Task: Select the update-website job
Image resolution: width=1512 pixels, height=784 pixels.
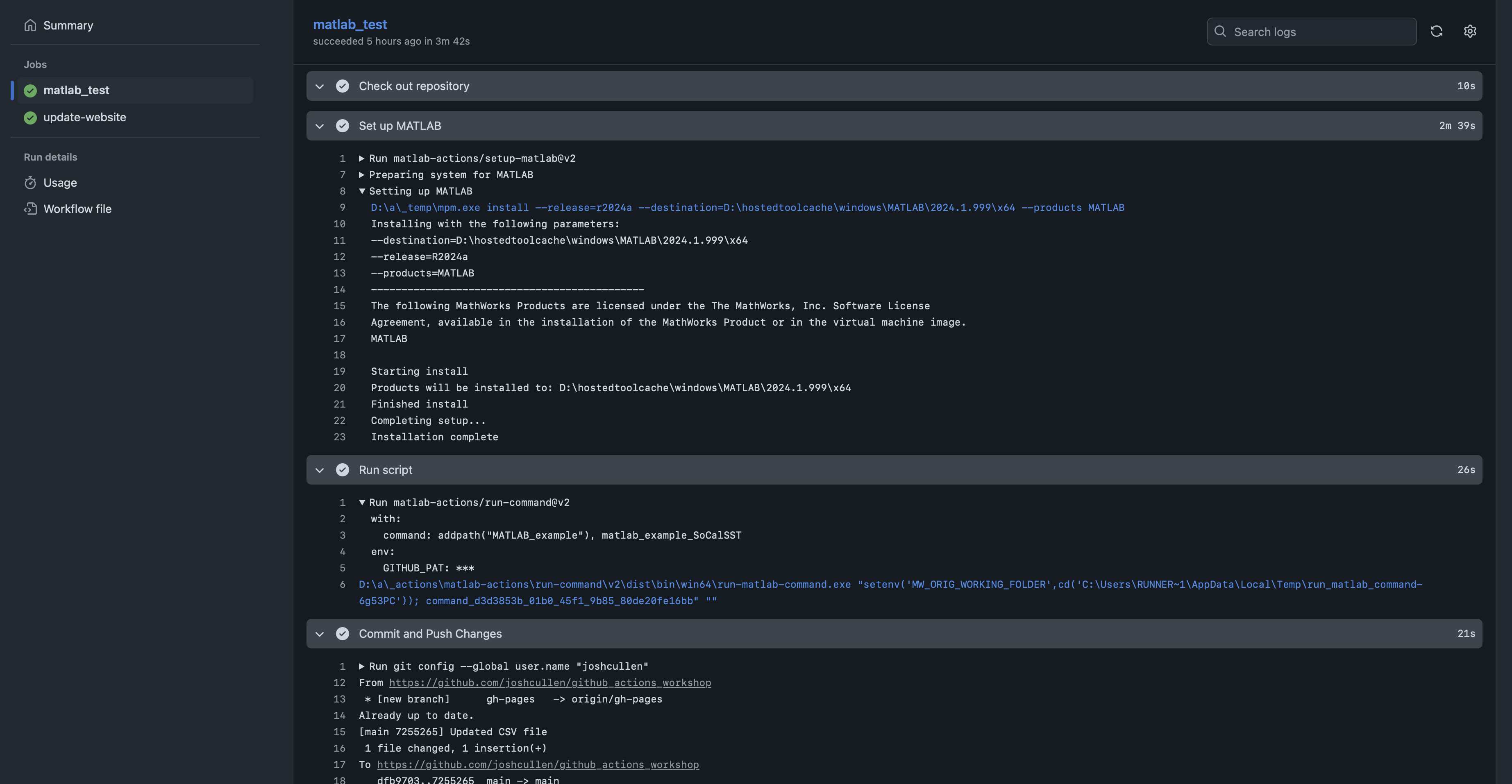Action: [x=84, y=118]
